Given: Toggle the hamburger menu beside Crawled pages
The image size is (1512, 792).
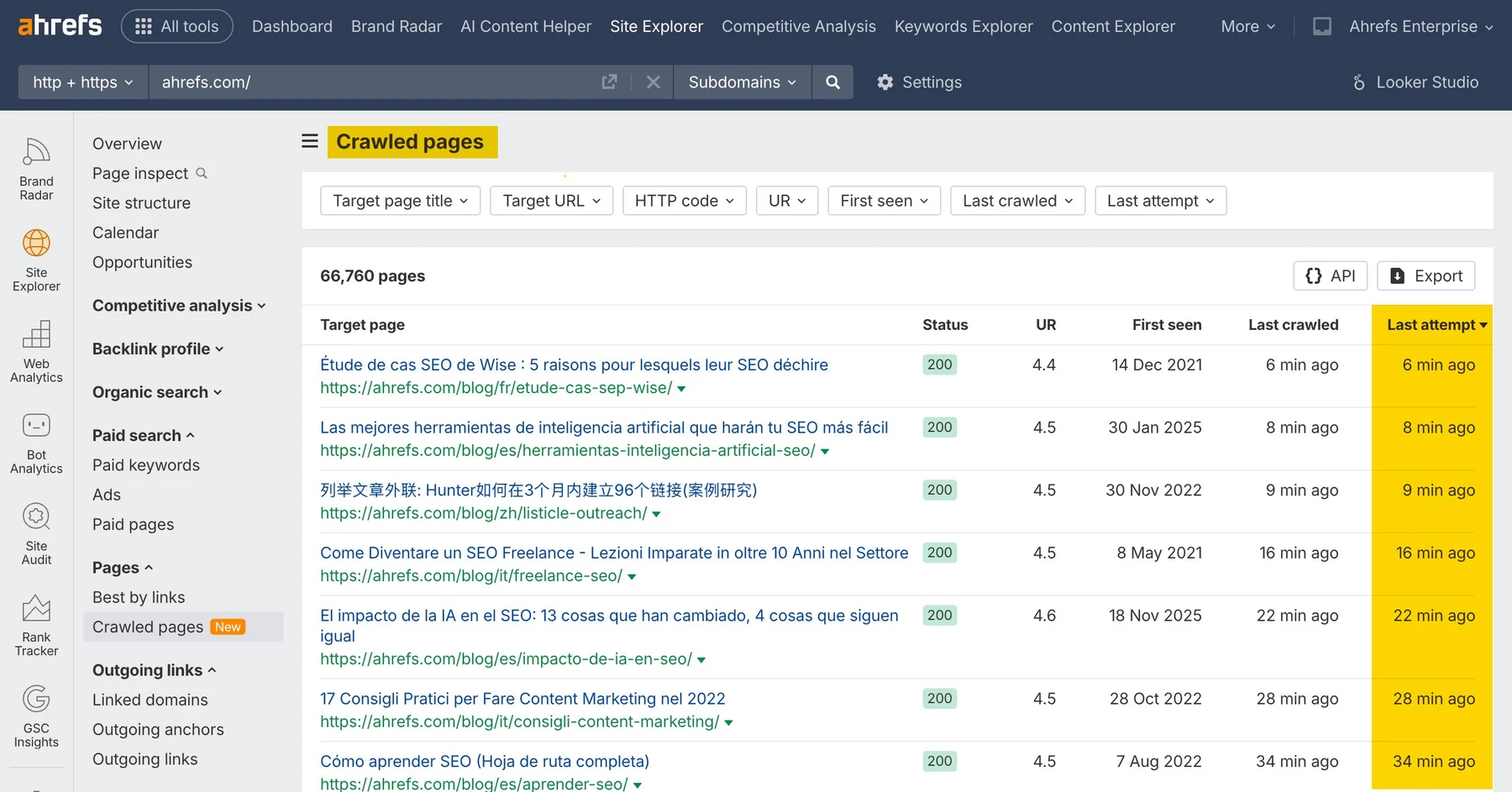Looking at the screenshot, I should pos(310,141).
